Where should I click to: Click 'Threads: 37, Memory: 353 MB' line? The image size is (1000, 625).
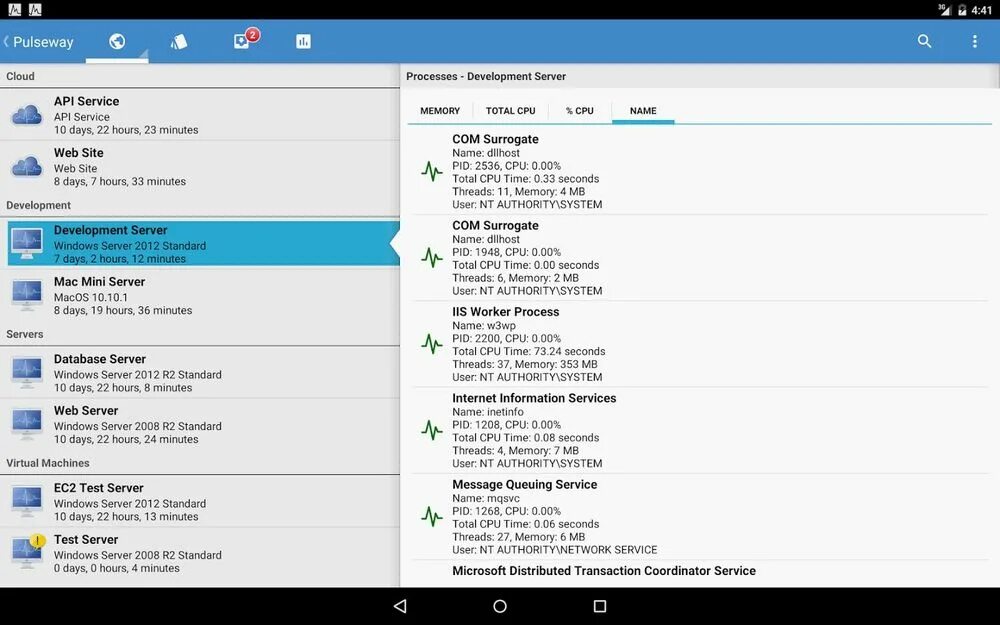pyautogui.click(x=525, y=364)
